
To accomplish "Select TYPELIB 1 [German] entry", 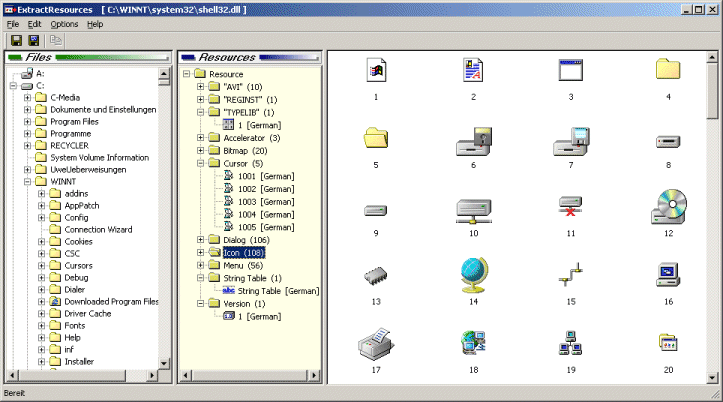I will click(x=259, y=125).
